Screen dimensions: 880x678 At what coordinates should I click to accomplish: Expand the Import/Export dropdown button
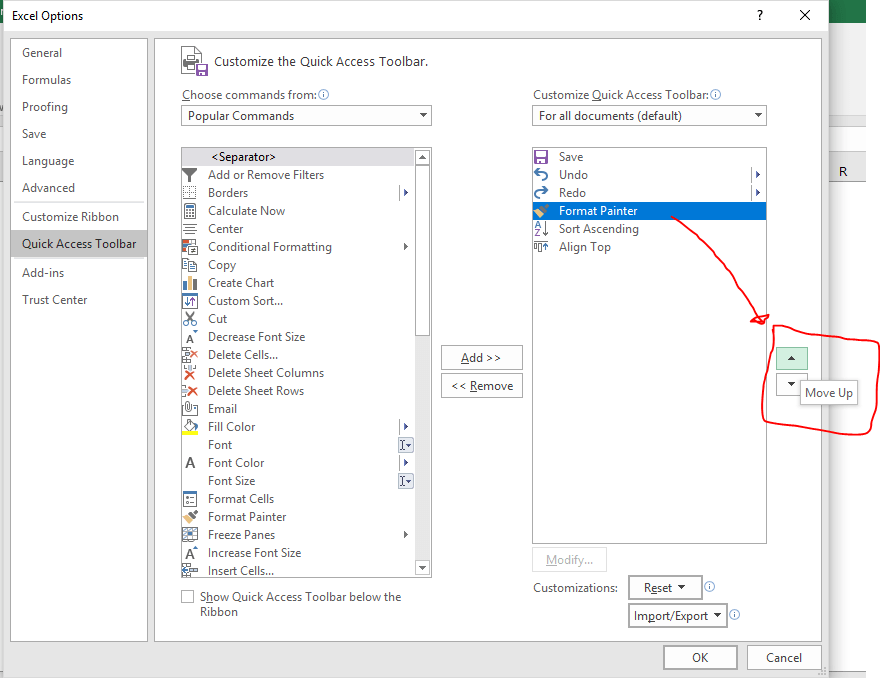(x=677, y=616)
